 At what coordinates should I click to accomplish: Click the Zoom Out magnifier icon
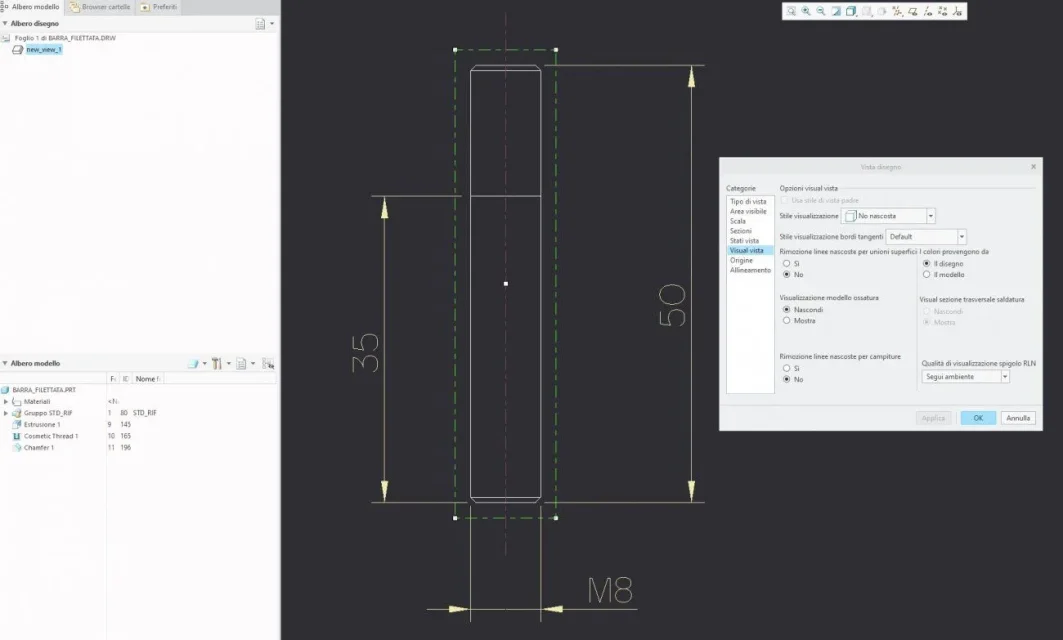(821, 11)
